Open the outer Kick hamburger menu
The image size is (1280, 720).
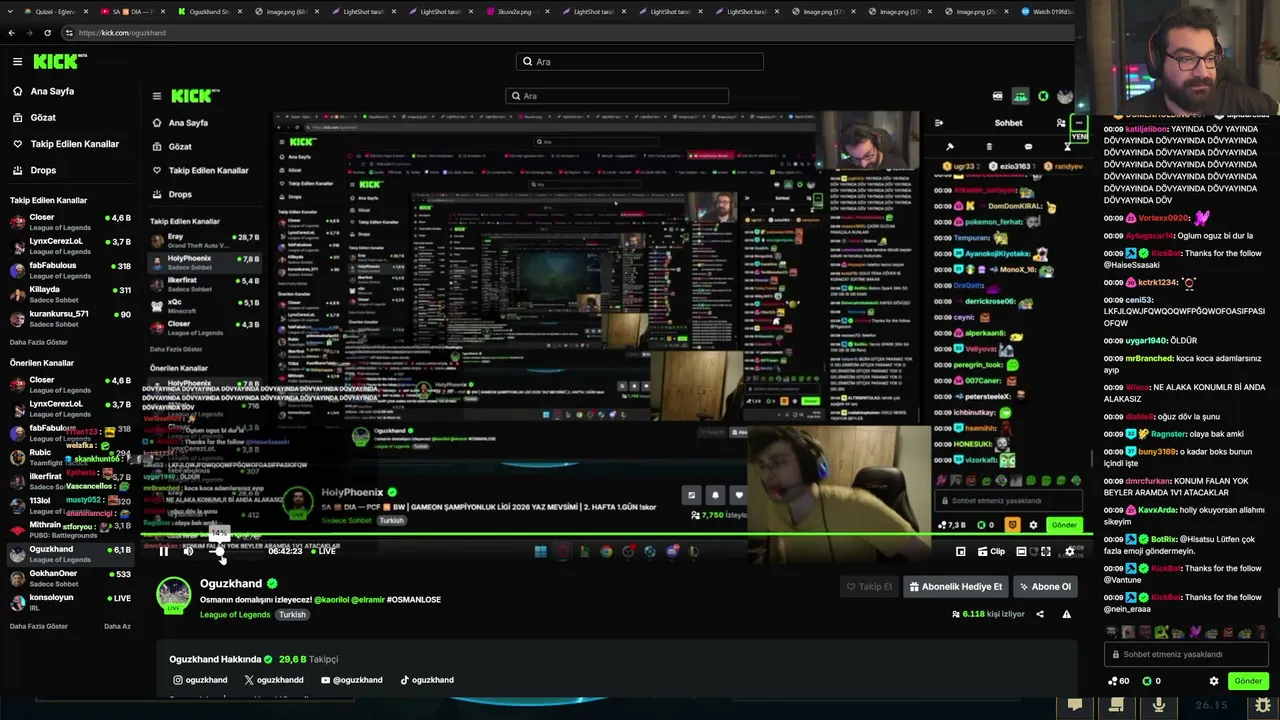17,62
